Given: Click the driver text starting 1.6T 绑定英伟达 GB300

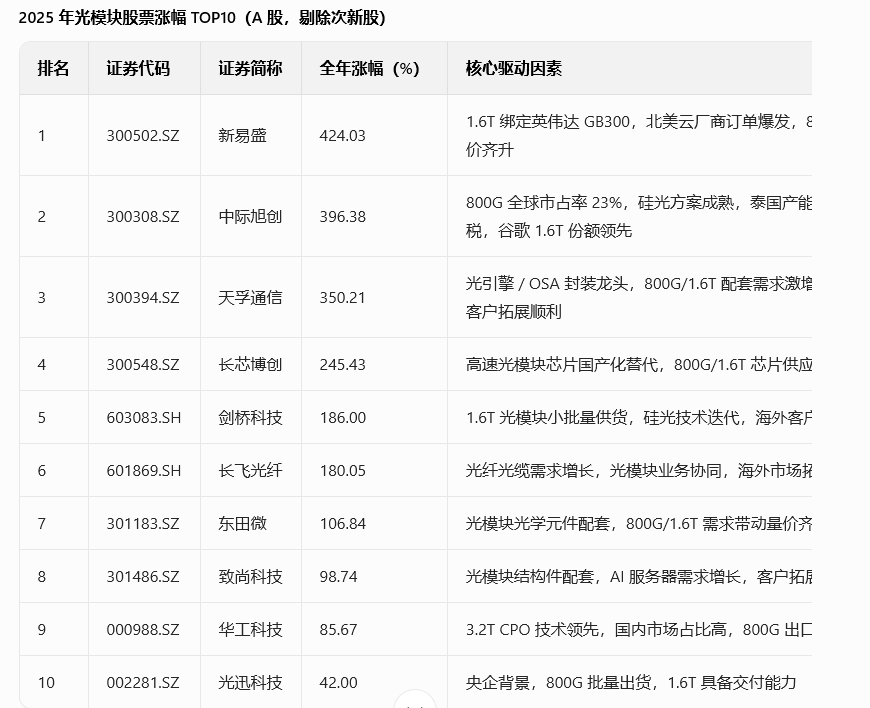Looking at the screenshot, I should click(x=639, y=135).
